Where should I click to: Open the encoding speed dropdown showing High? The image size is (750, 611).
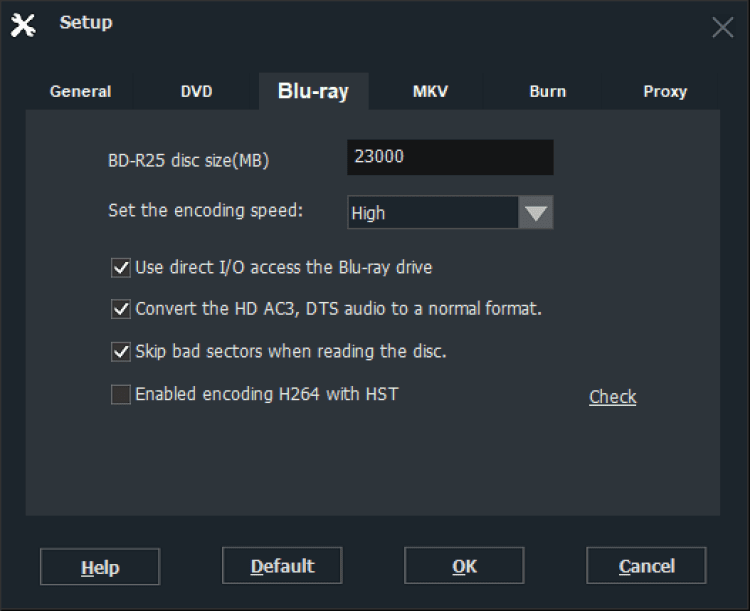pos(432,213)
